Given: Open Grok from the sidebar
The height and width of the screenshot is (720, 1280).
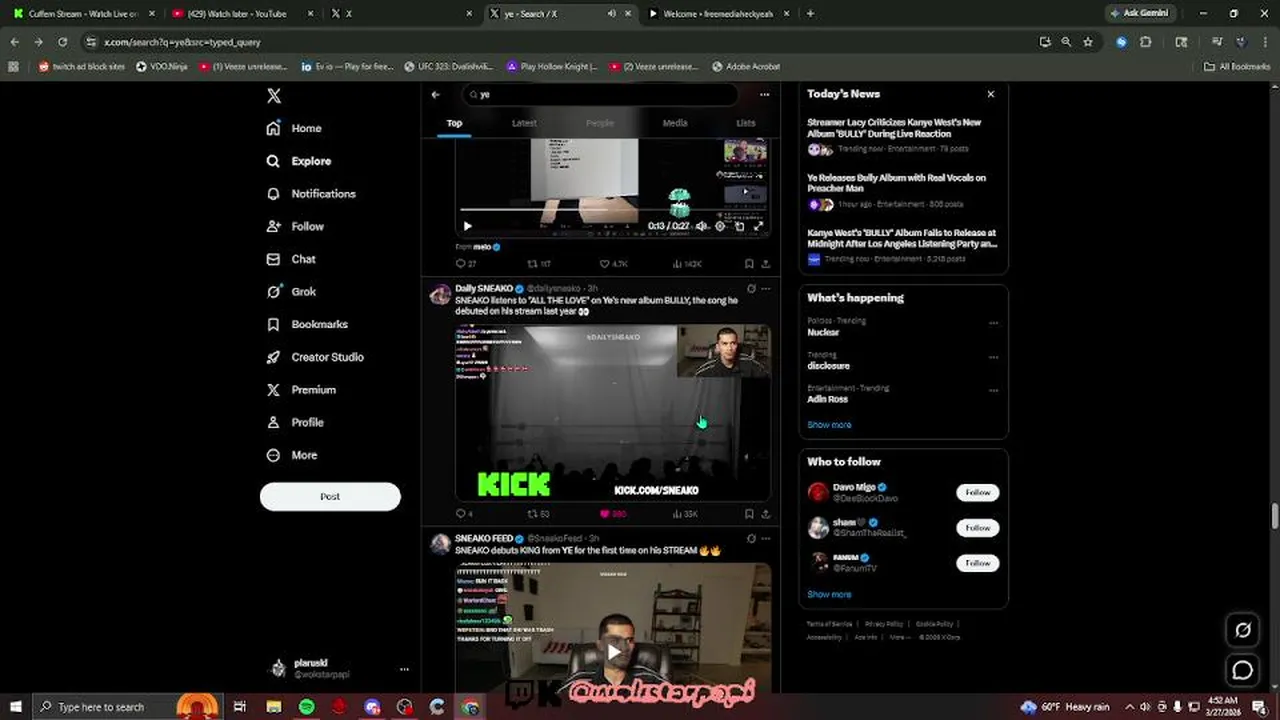Looking at the screenshot, I should (x=291, y=292).
